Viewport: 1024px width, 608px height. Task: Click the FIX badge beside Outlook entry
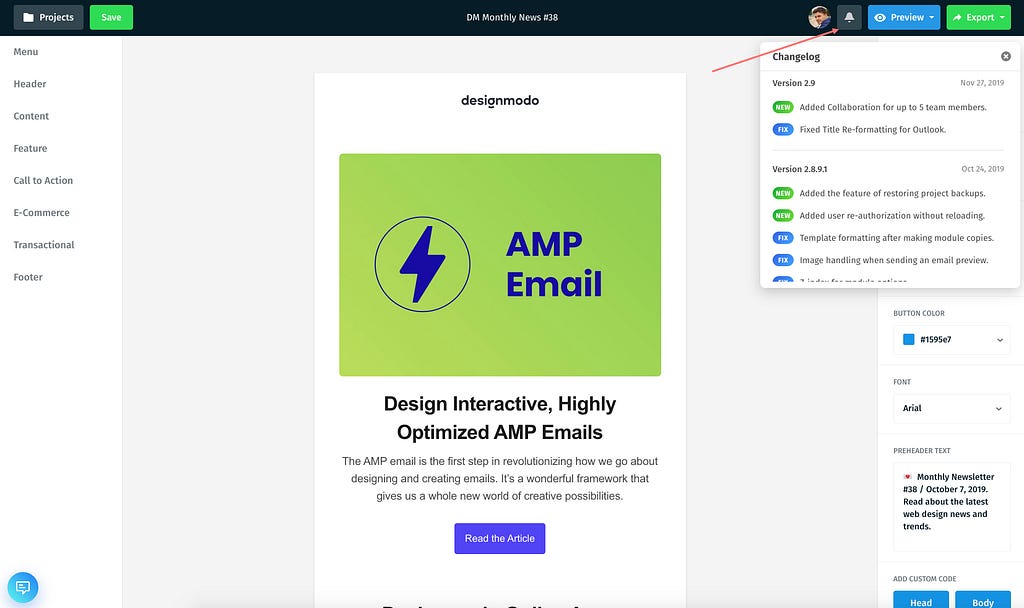783,129
